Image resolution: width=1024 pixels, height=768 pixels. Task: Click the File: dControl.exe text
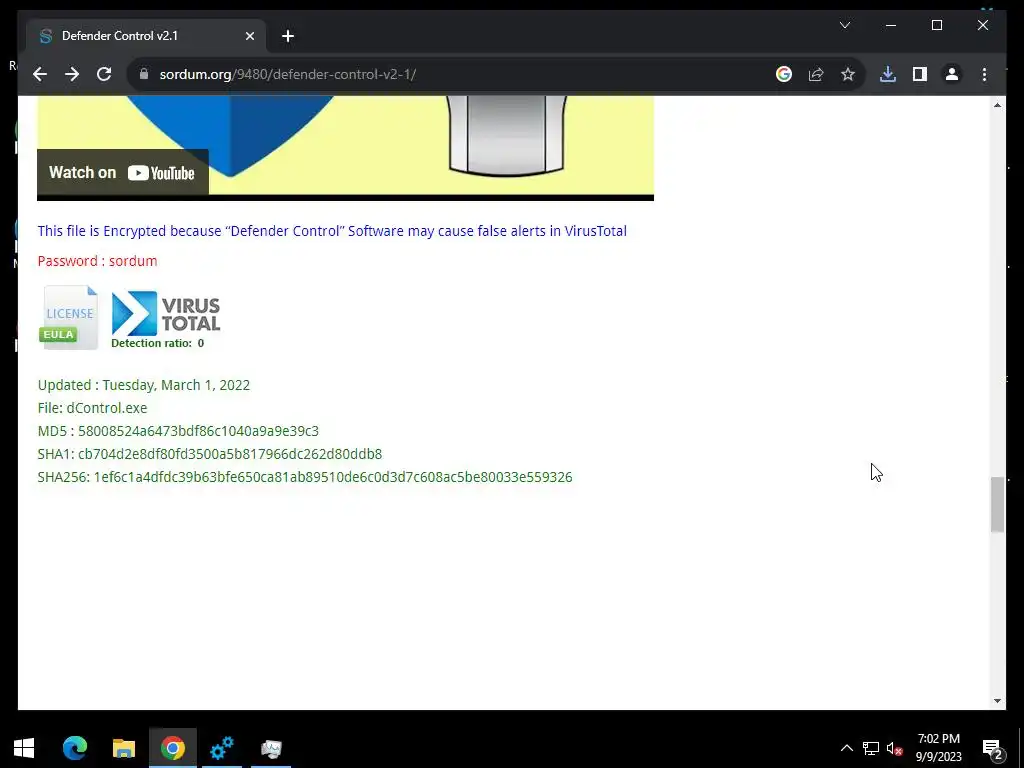tap(92, 408)
